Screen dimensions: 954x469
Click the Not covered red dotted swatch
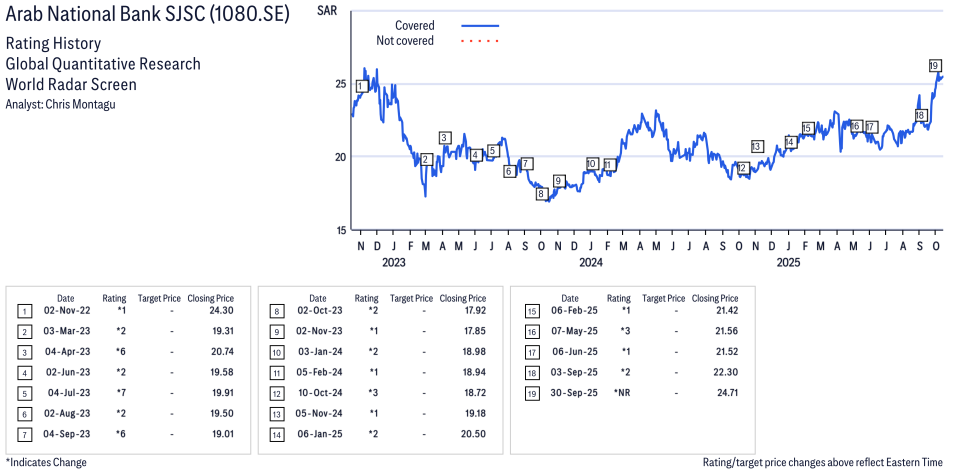pyautogui.click(x=480, y=41)
